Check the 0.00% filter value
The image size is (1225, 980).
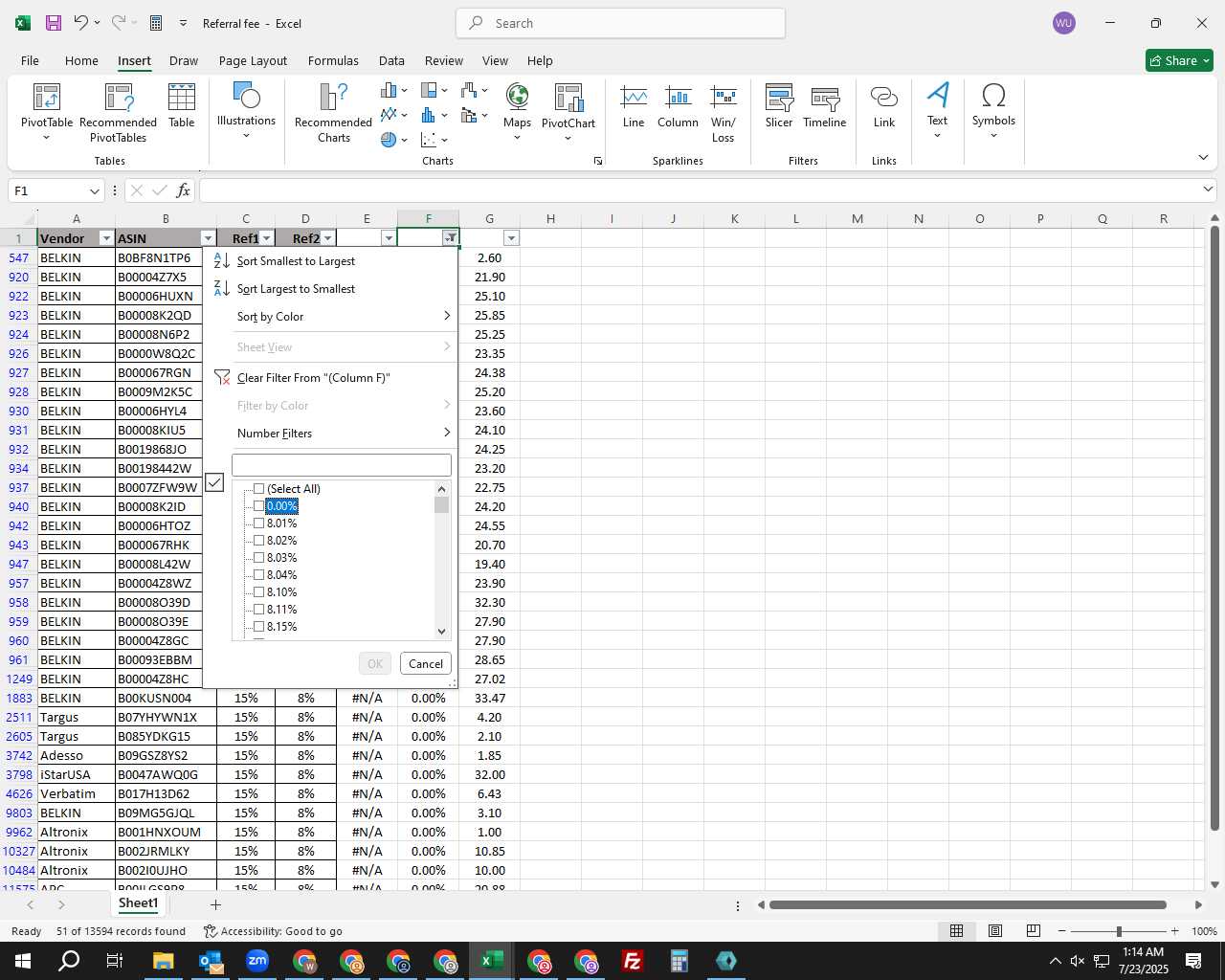click(x=258, y=506)
